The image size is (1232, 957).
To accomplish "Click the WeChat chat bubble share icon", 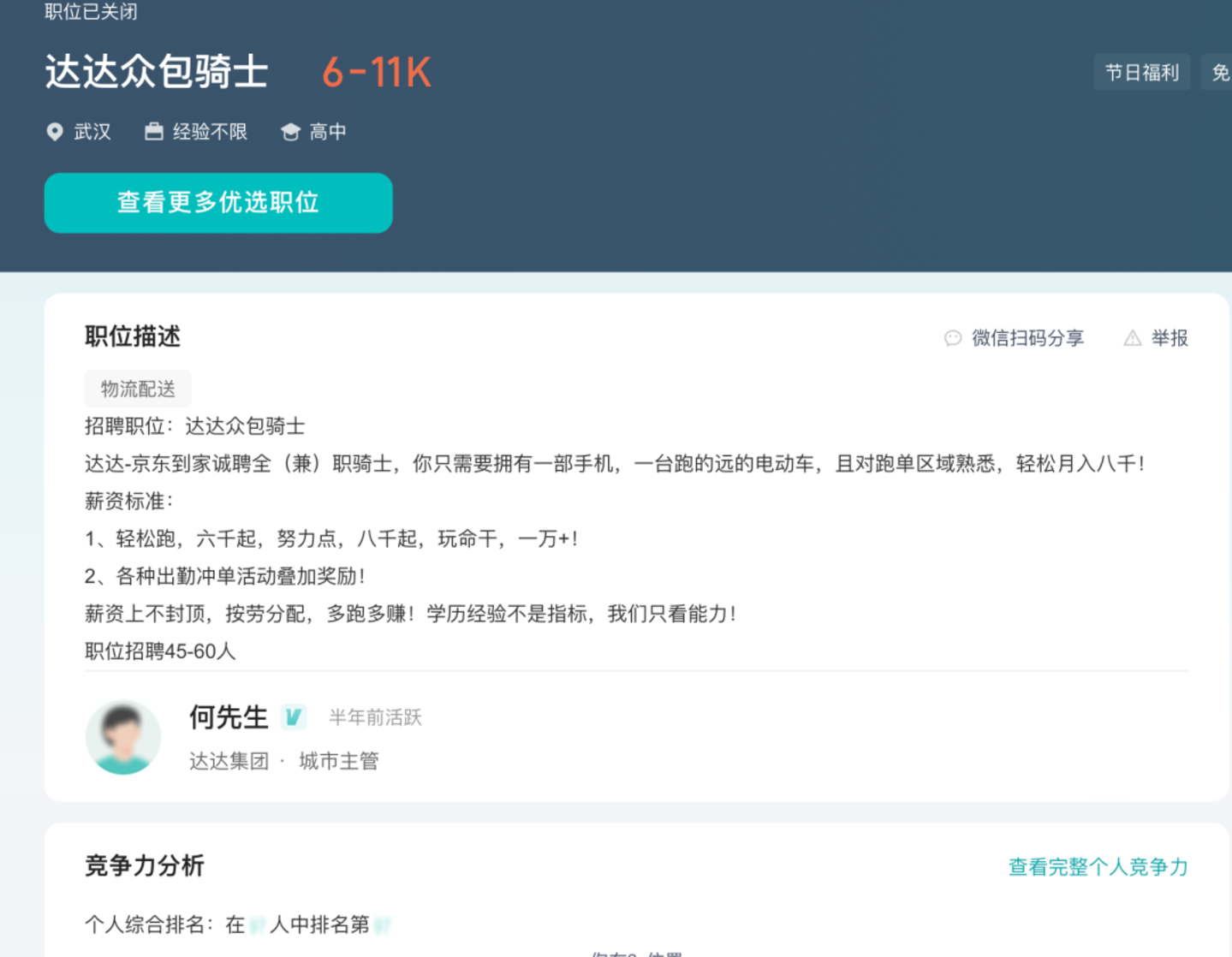I will [953, 338].
